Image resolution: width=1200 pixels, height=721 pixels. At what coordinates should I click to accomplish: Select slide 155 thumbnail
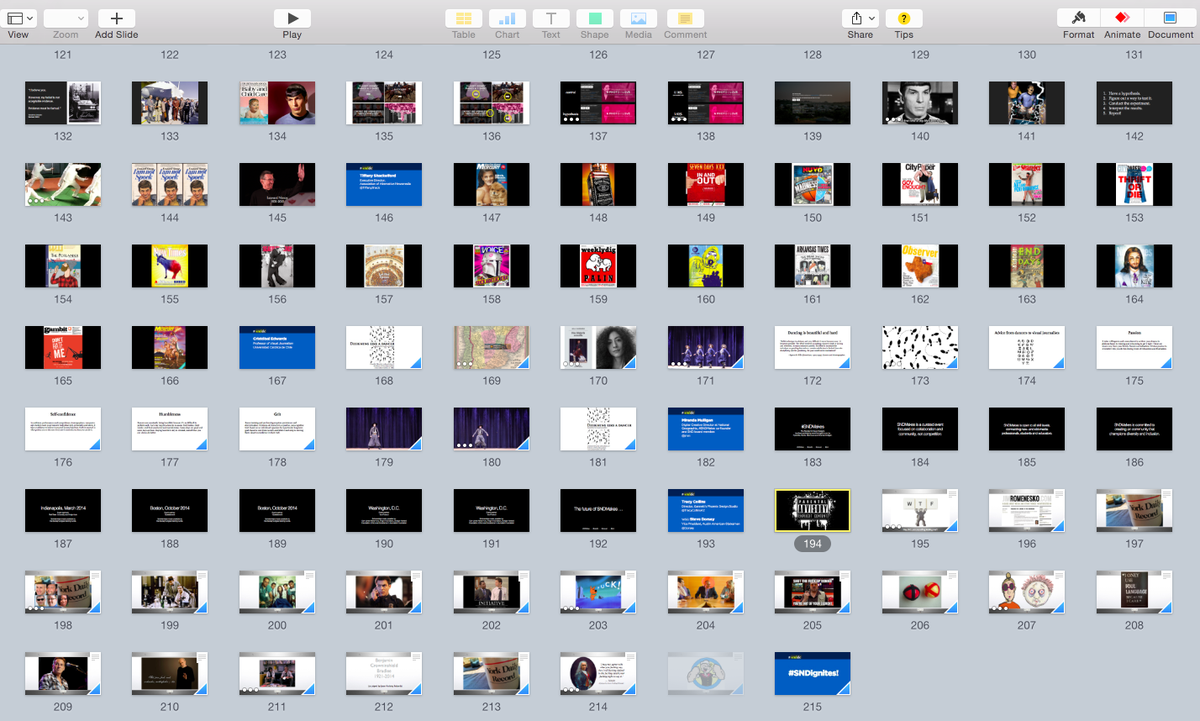(x=170, y=266)
